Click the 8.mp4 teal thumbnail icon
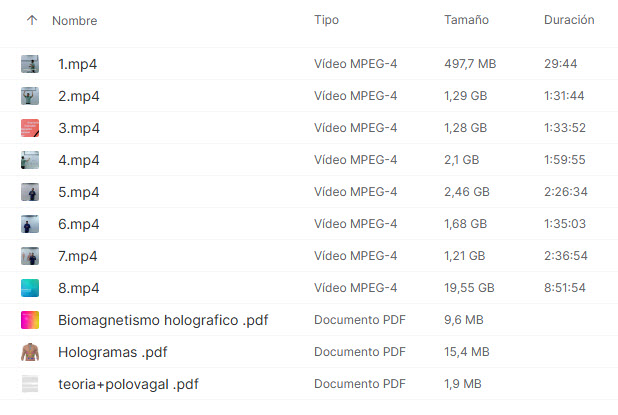618x415 pixels. (x=30, y=288)
